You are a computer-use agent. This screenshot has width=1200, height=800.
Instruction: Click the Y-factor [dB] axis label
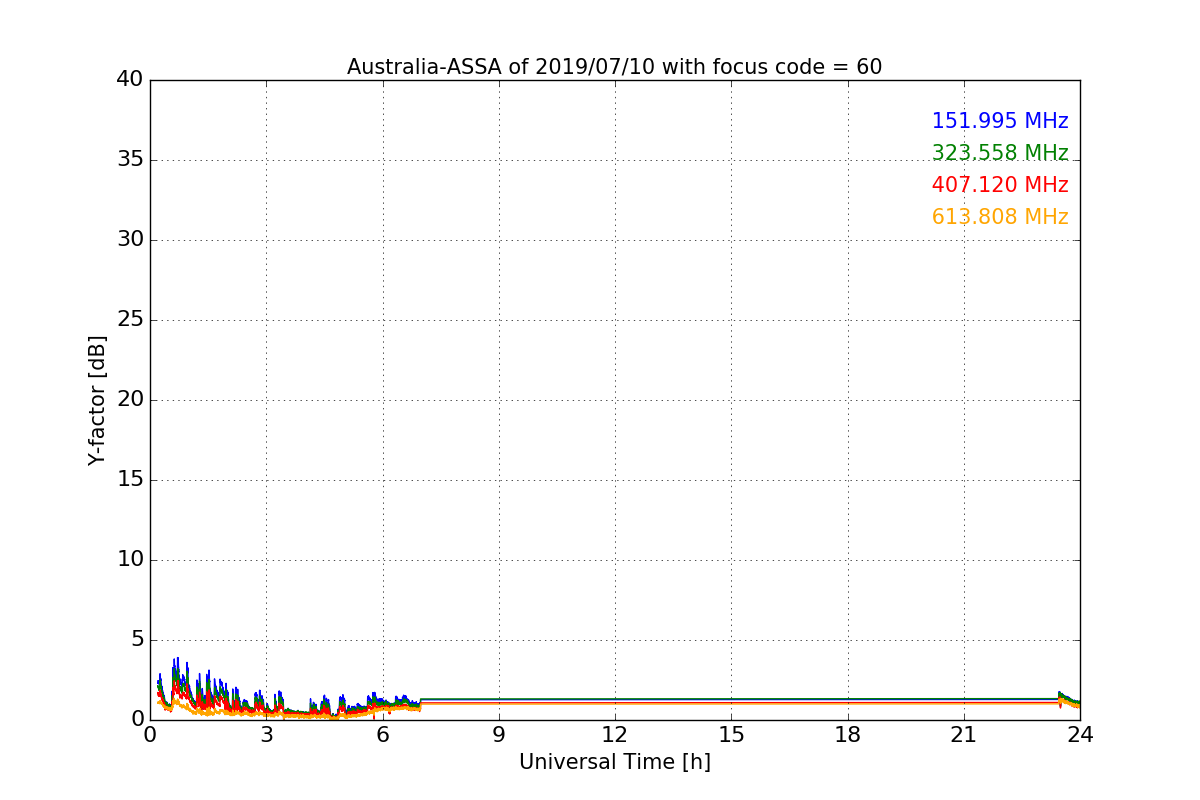(x=97, y=400)
